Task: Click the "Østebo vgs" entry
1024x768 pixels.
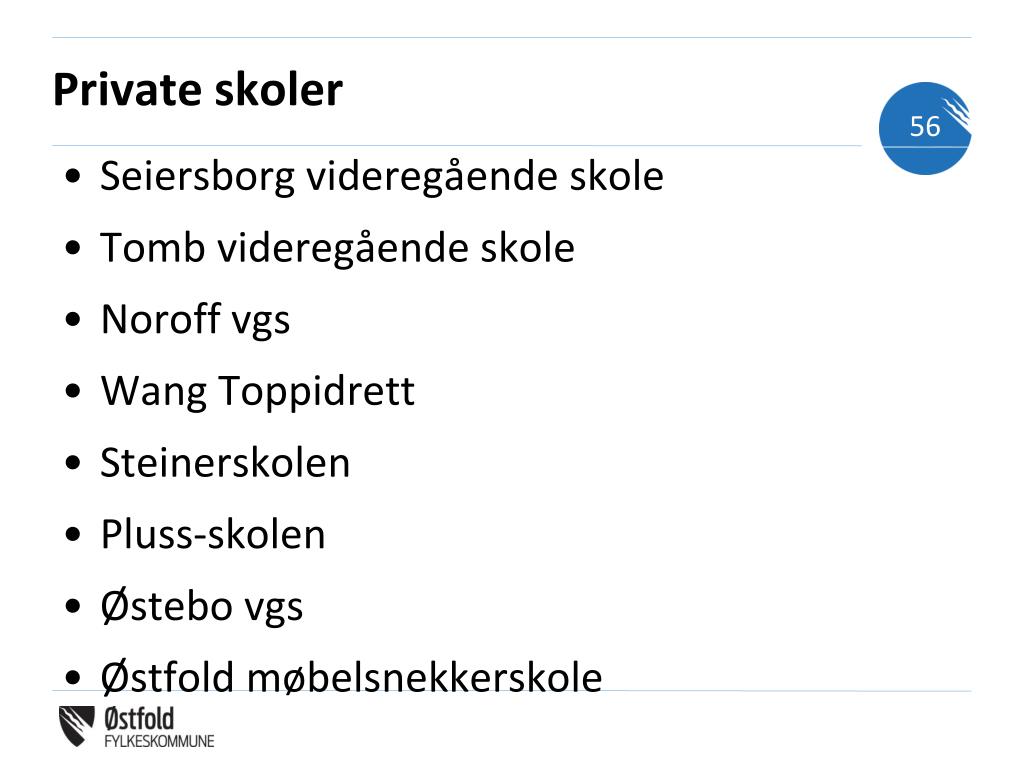Action: (201, 606)
